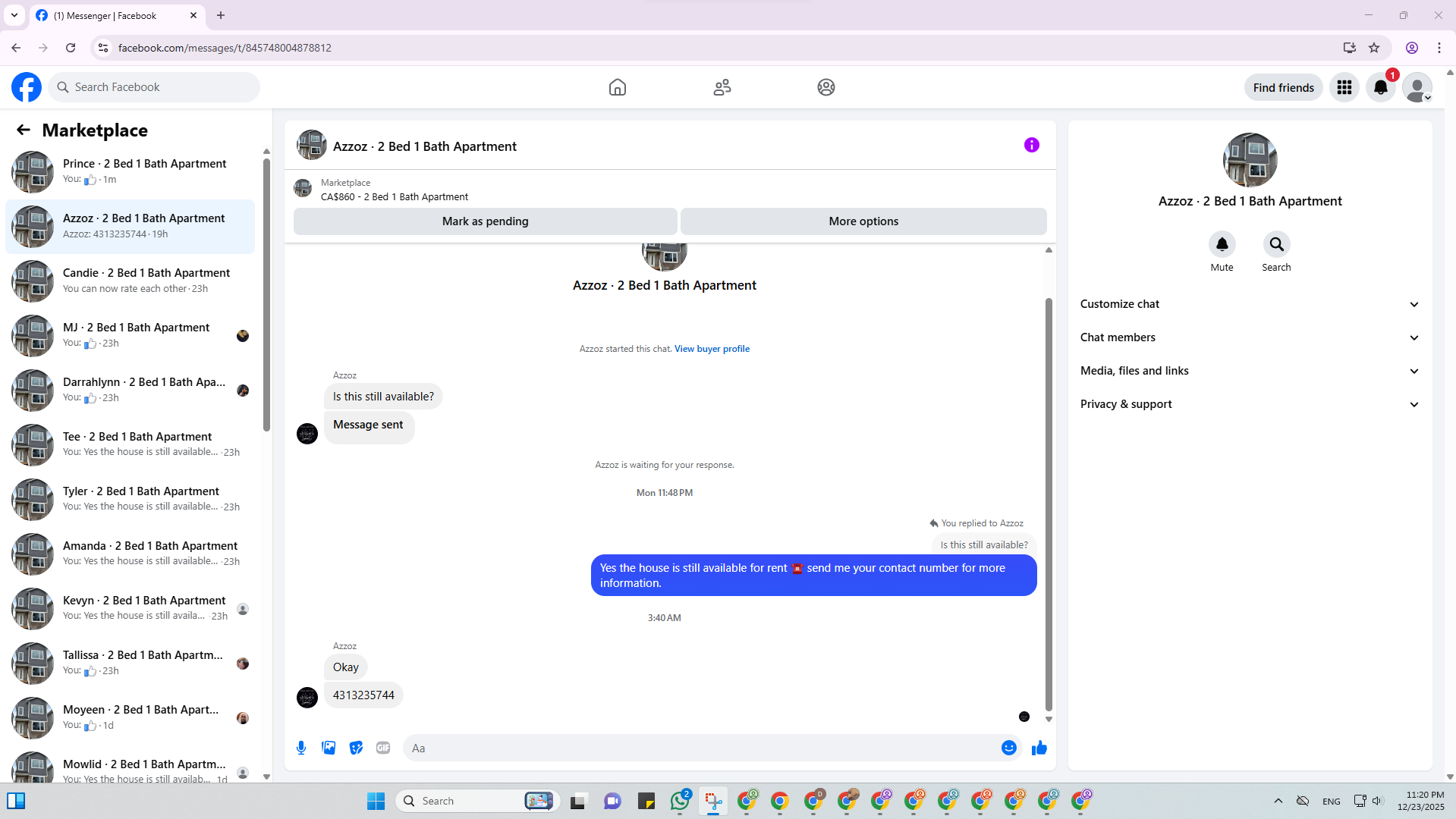This screenshot has width=1456, height=819.
Task: Open Darrahlynn conversation
Action: (131, 391)
